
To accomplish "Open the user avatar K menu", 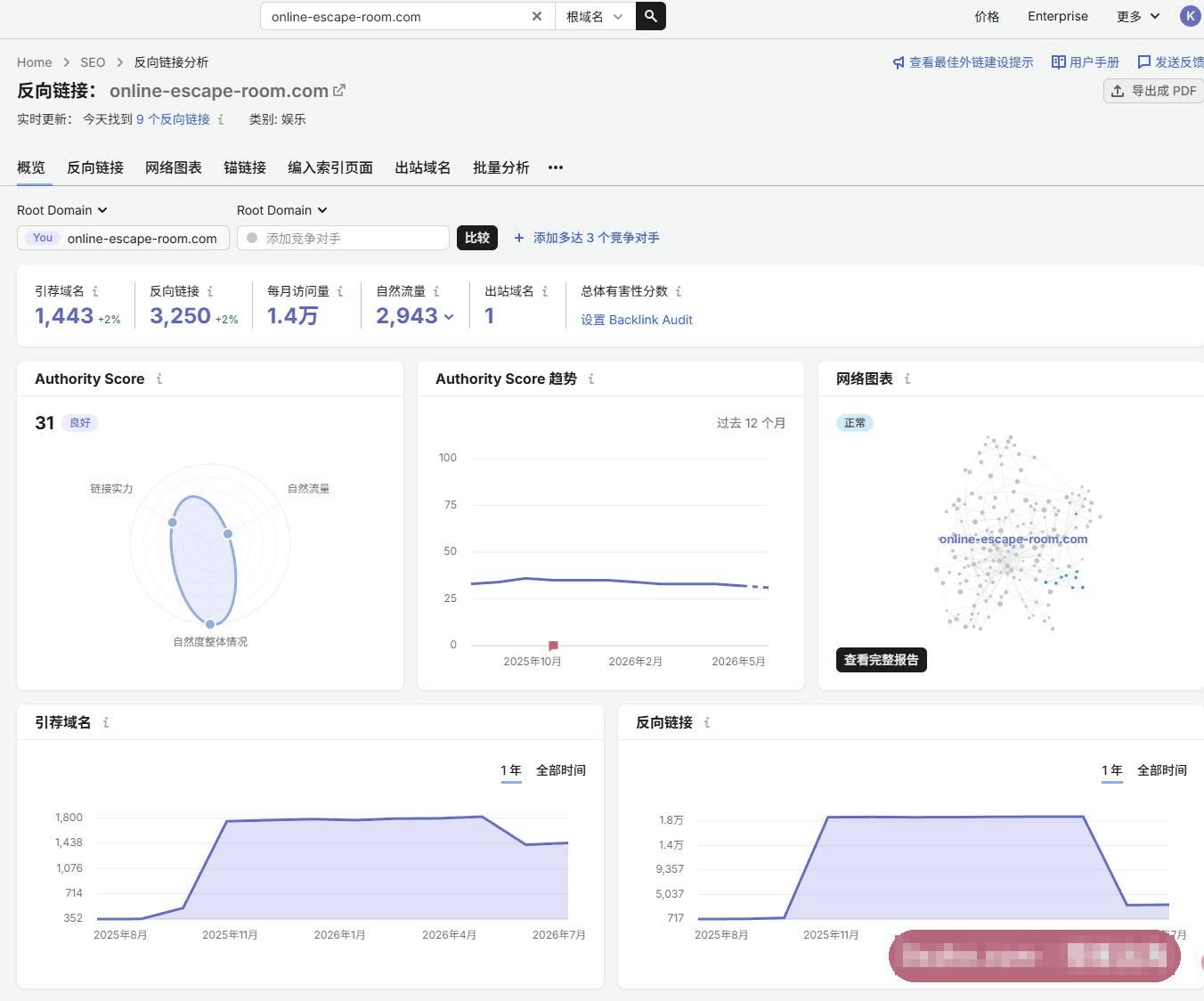I will click(1190, 16).
